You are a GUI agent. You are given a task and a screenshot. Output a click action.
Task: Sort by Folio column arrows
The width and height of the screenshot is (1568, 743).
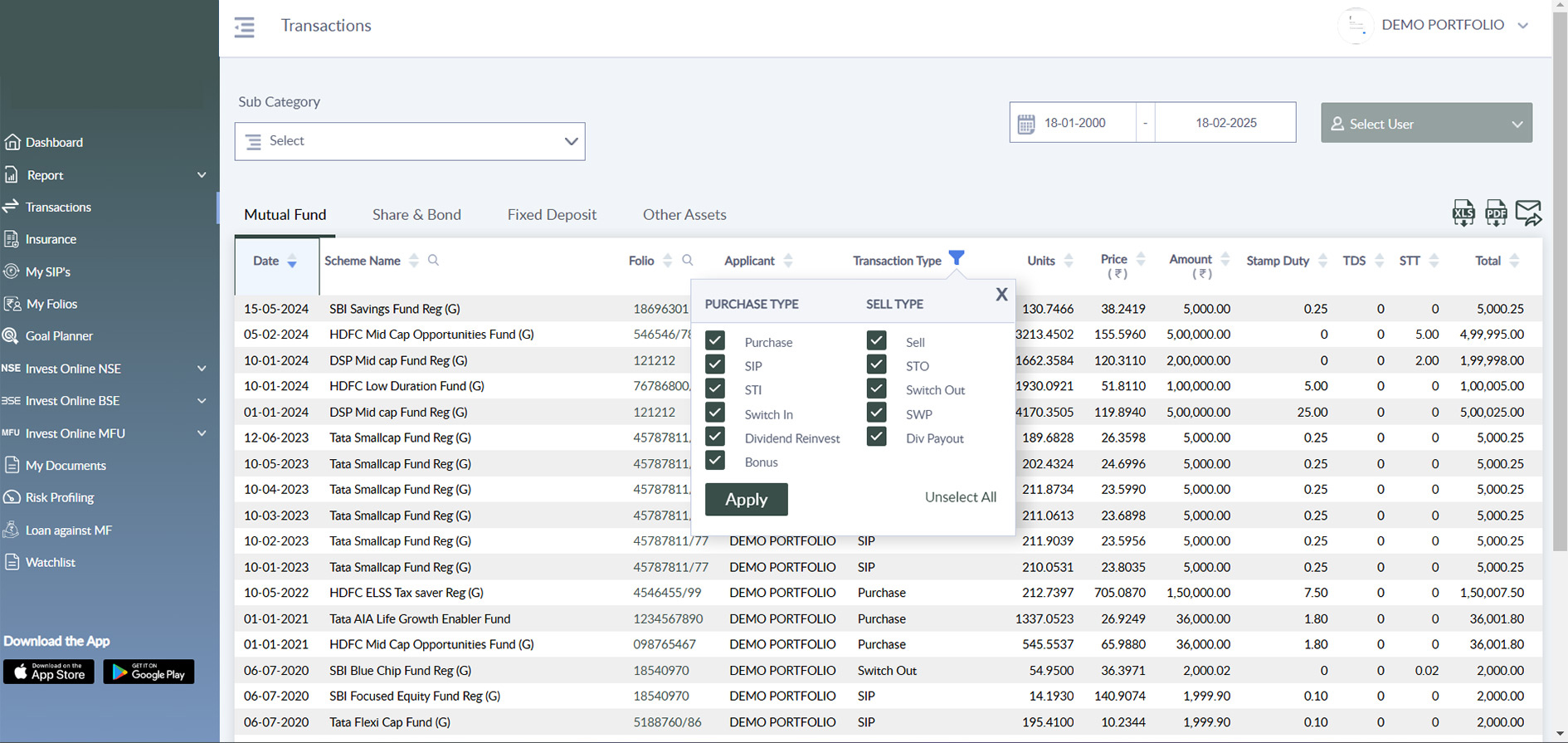(x=668, y=261)
